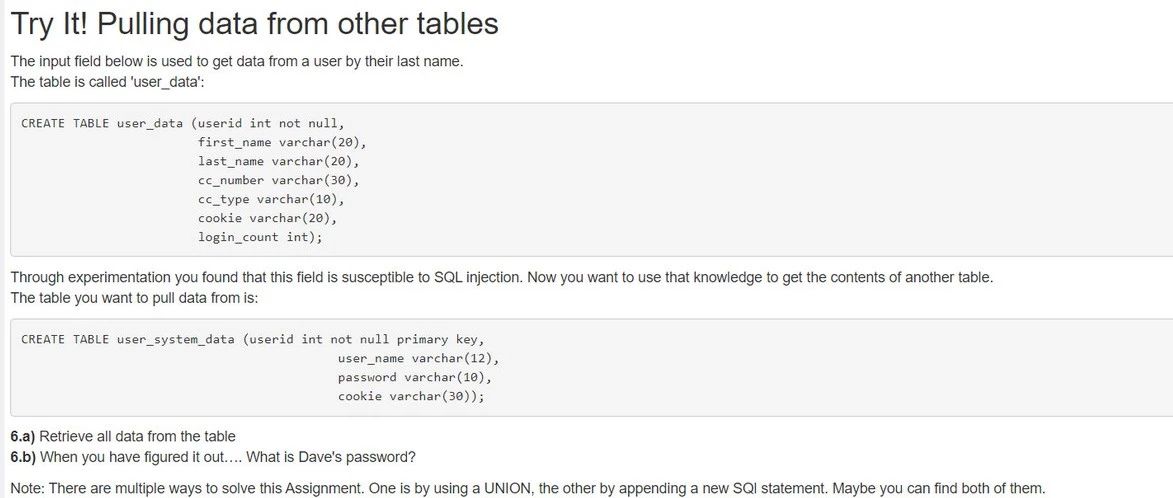Viewport: 1173px width, 498px height.
Task: Click the 6.a) task label
Action: (x=23, y=436)
